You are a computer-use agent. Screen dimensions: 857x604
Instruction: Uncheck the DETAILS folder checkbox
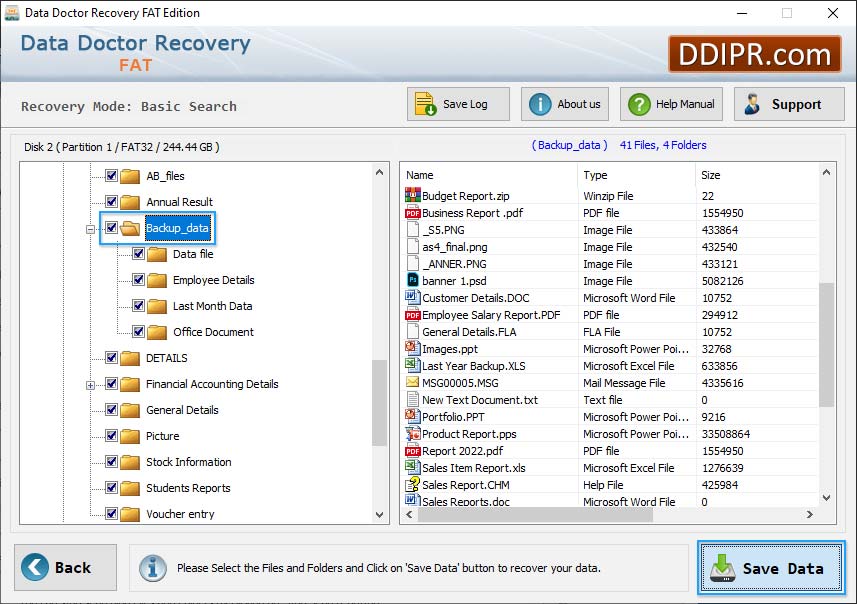tap(111, 357)
